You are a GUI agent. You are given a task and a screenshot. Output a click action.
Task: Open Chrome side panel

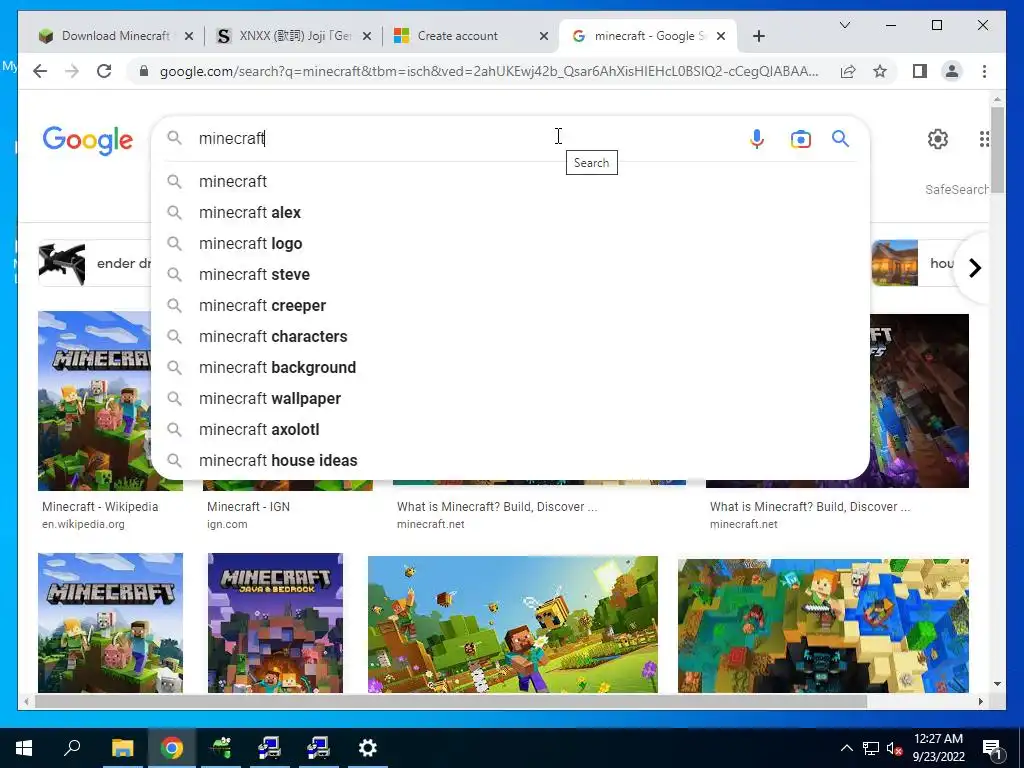click(920, 71)
